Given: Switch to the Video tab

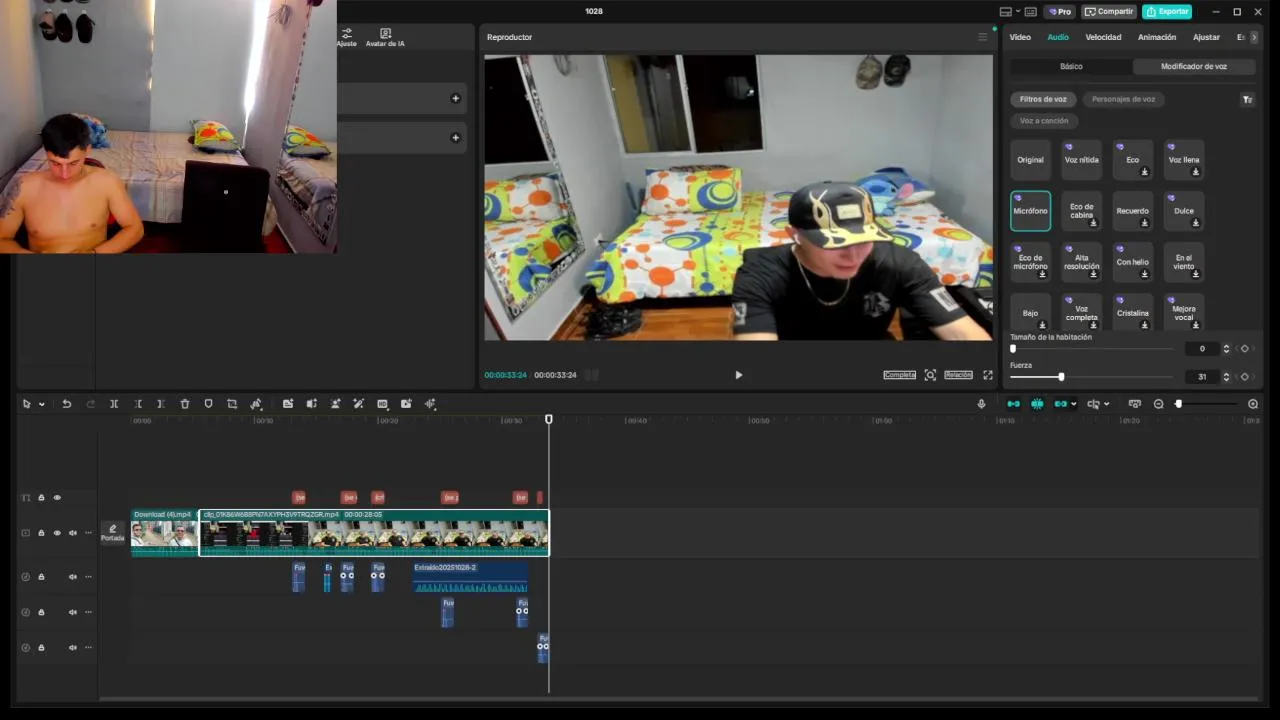Looking at the screenshot, I should pos(1020,37).
